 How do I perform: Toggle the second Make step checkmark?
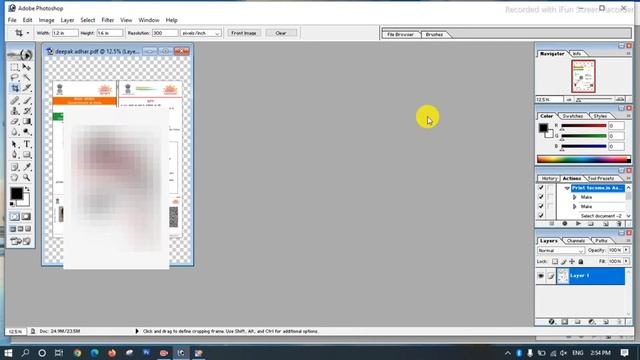[541, 207]
